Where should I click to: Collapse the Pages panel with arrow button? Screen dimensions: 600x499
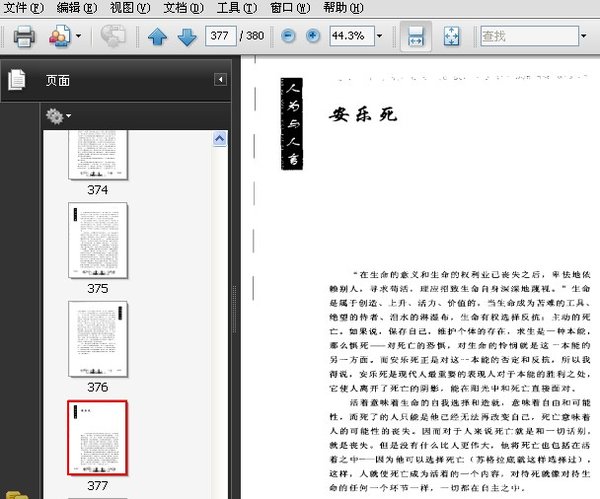click(x=220, y=80)
